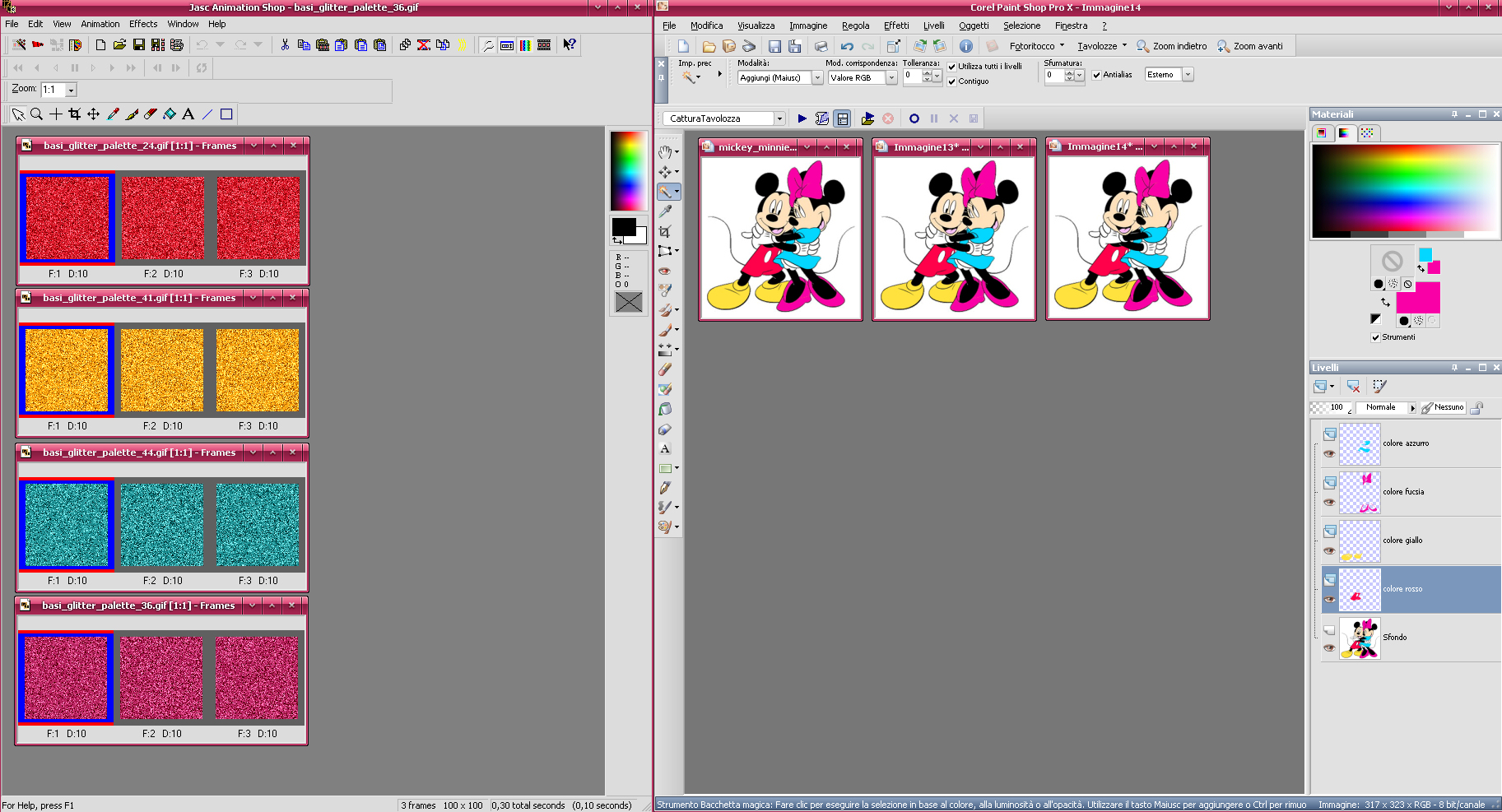Image resolution: width=1502 pixels, height=812 pixels.
Task: Select Dropper tool in Animation Shop
Action: pos(113,114)
